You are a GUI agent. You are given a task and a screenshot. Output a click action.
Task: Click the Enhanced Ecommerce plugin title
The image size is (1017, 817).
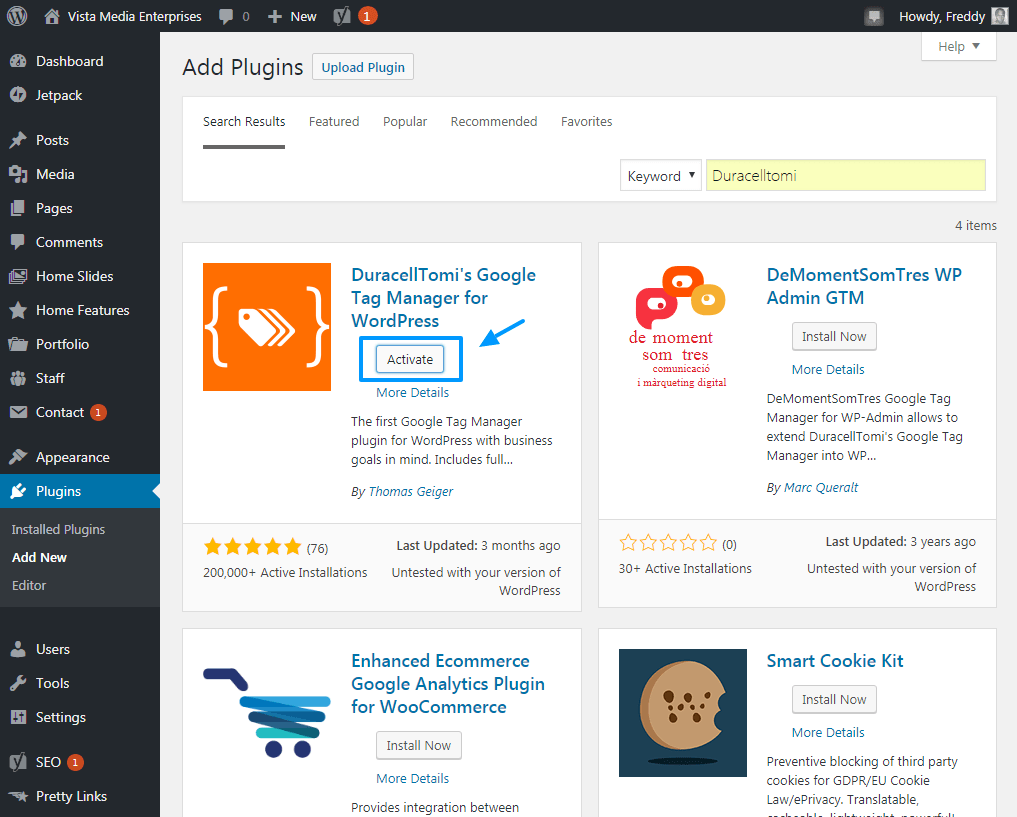coord(448,683)
